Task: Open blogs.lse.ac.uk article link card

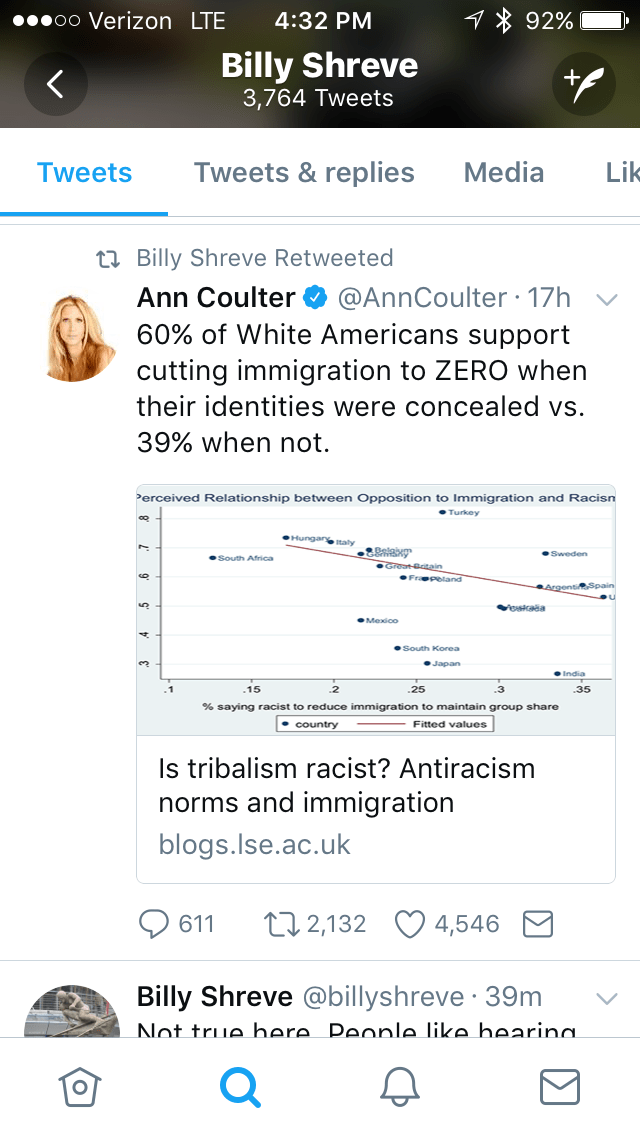Action: [x=375, y=808]
